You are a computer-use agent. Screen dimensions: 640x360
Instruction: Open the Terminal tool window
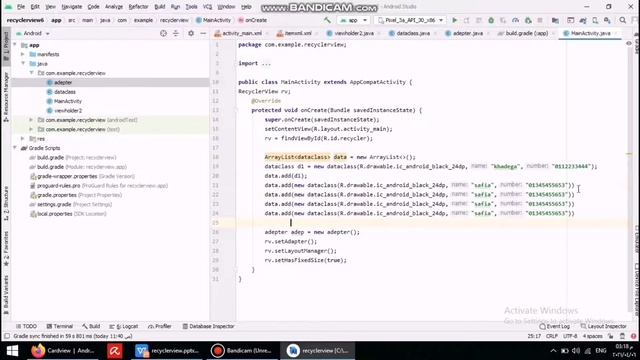coord(60,326)
